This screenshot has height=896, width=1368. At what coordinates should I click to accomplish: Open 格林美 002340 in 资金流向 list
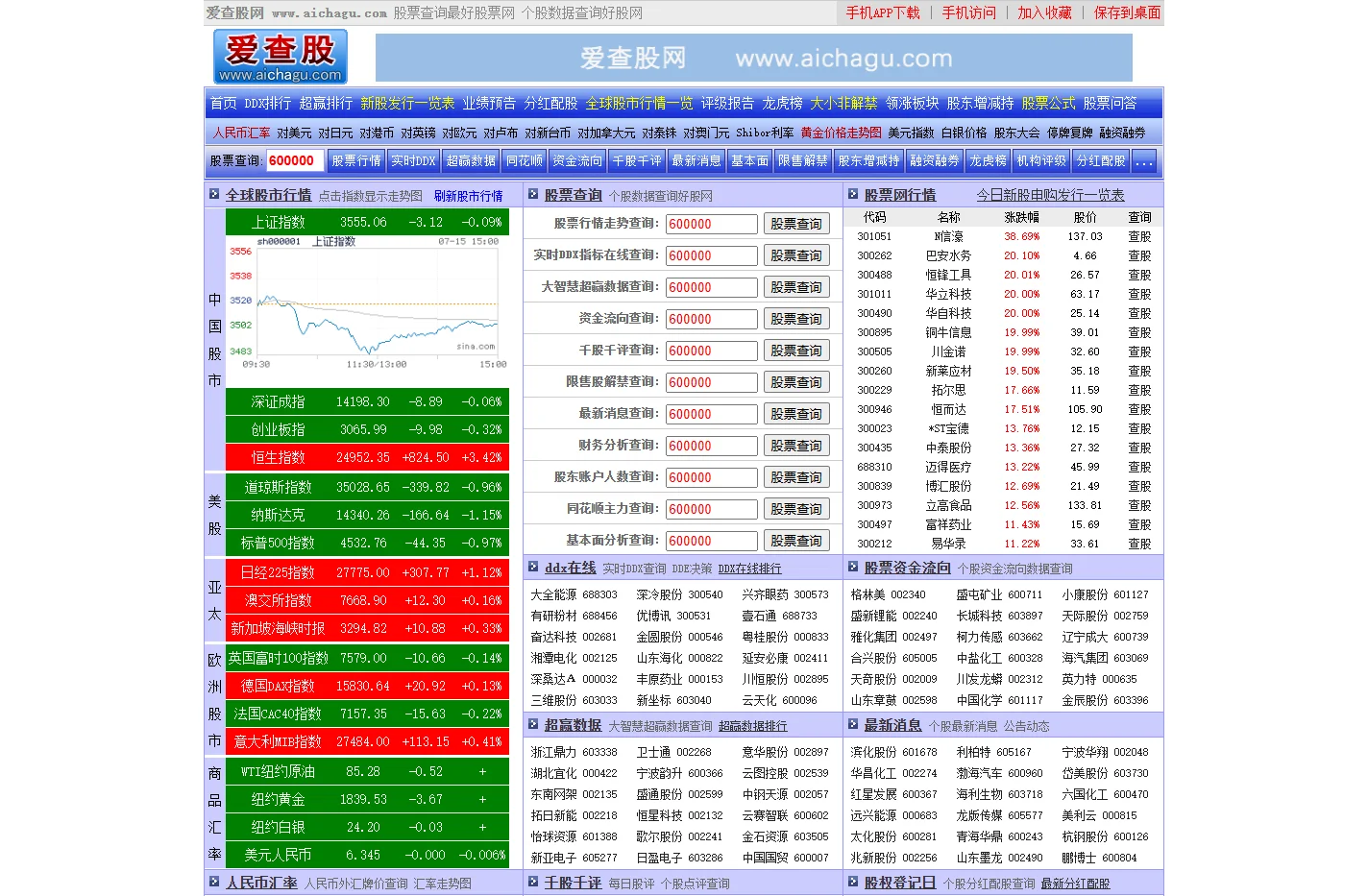point(889,594)
